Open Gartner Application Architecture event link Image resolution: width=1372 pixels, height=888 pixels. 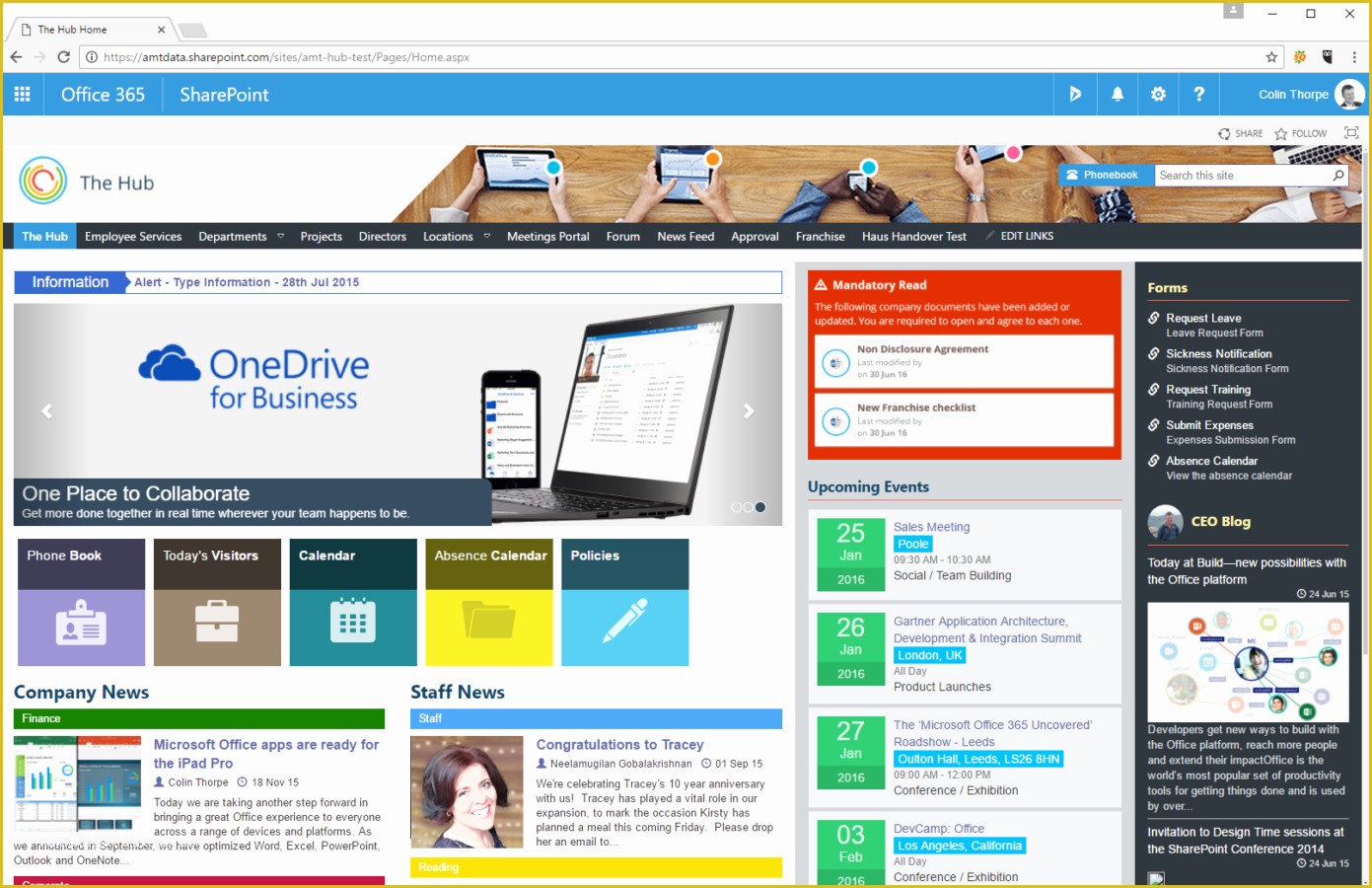[x=987, y=629]
